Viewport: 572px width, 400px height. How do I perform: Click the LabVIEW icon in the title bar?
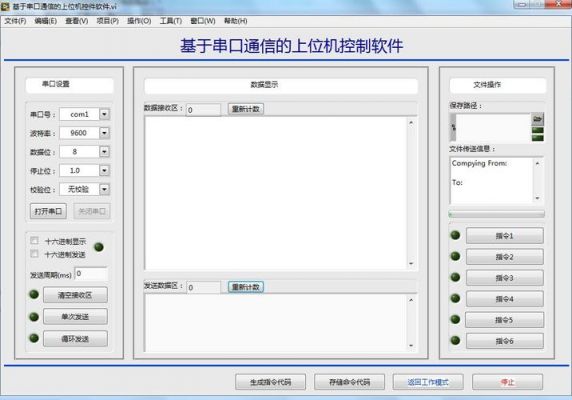pyautogui.click(x=5, y=6)
